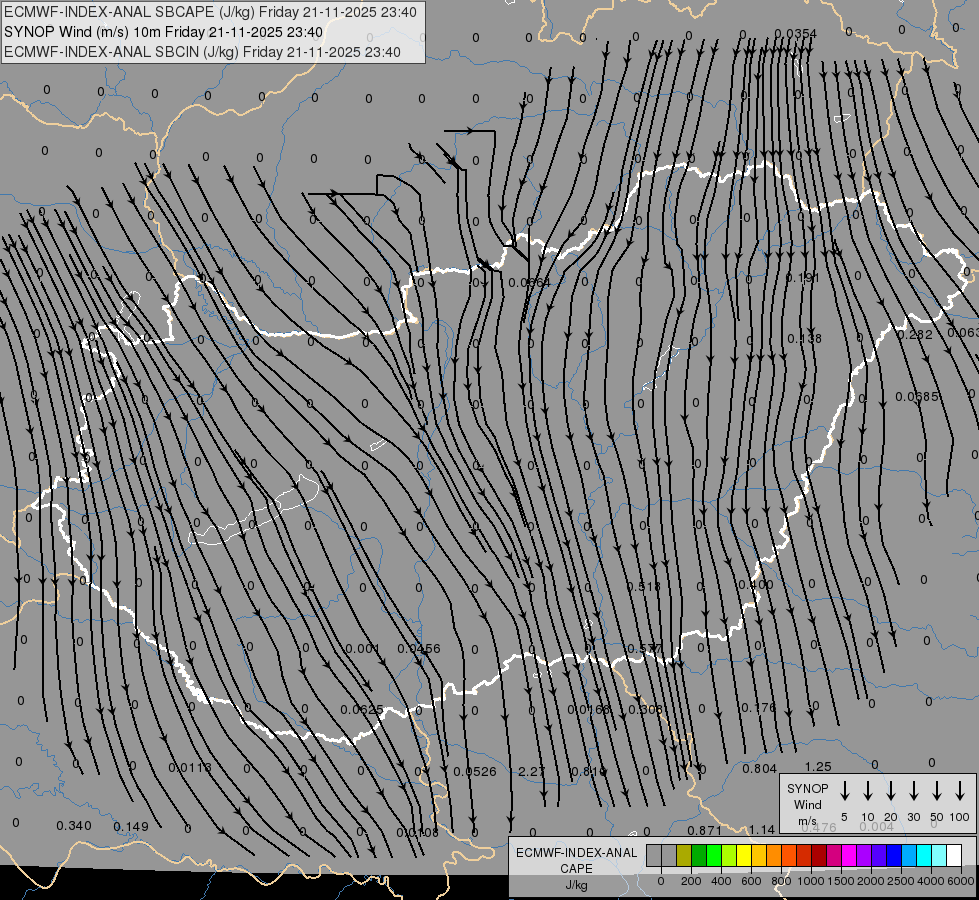Select the dark green CAPE legend swatch
This screenshot has height=900, width=979.
(x=699, y=855)
